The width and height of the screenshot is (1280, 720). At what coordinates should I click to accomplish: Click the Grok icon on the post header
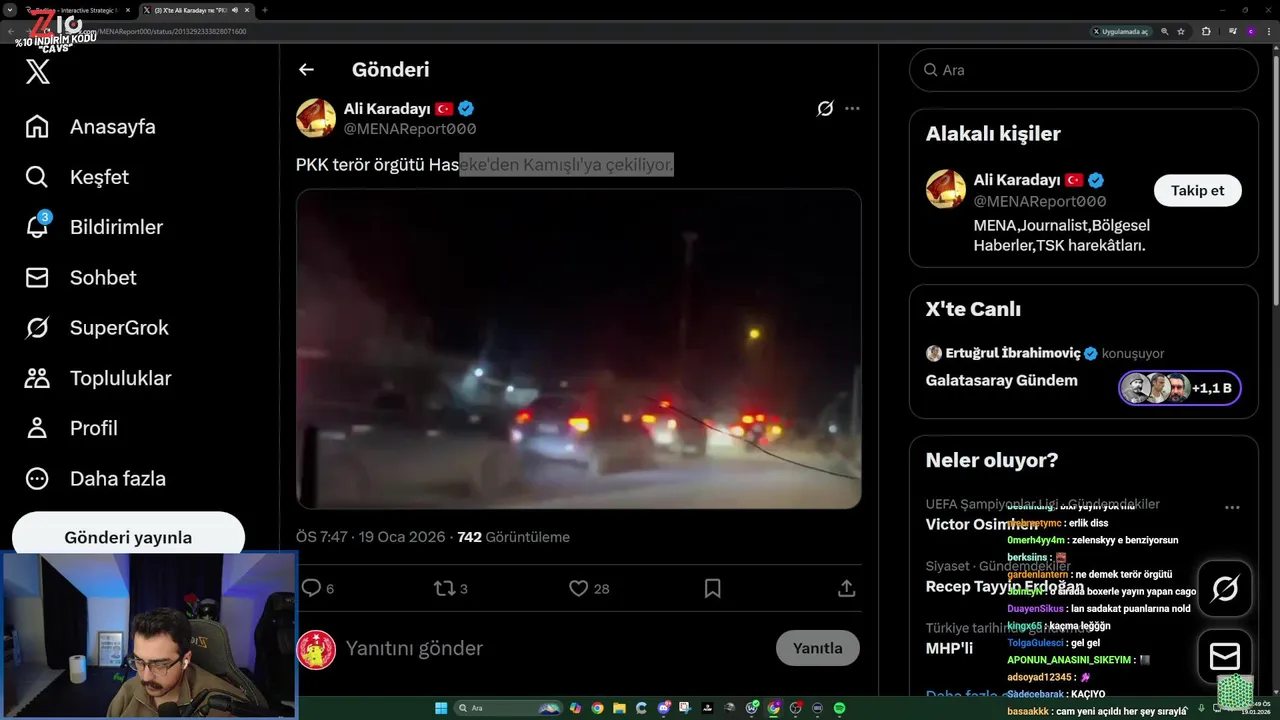tap(825, 108)
